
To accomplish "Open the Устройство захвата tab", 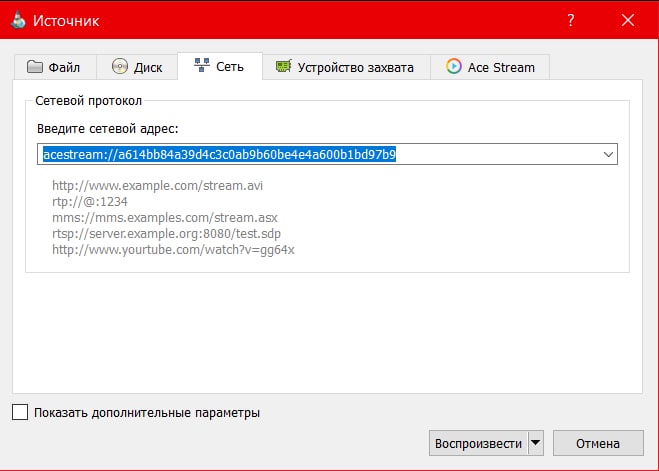I will (x=346, y=67).
